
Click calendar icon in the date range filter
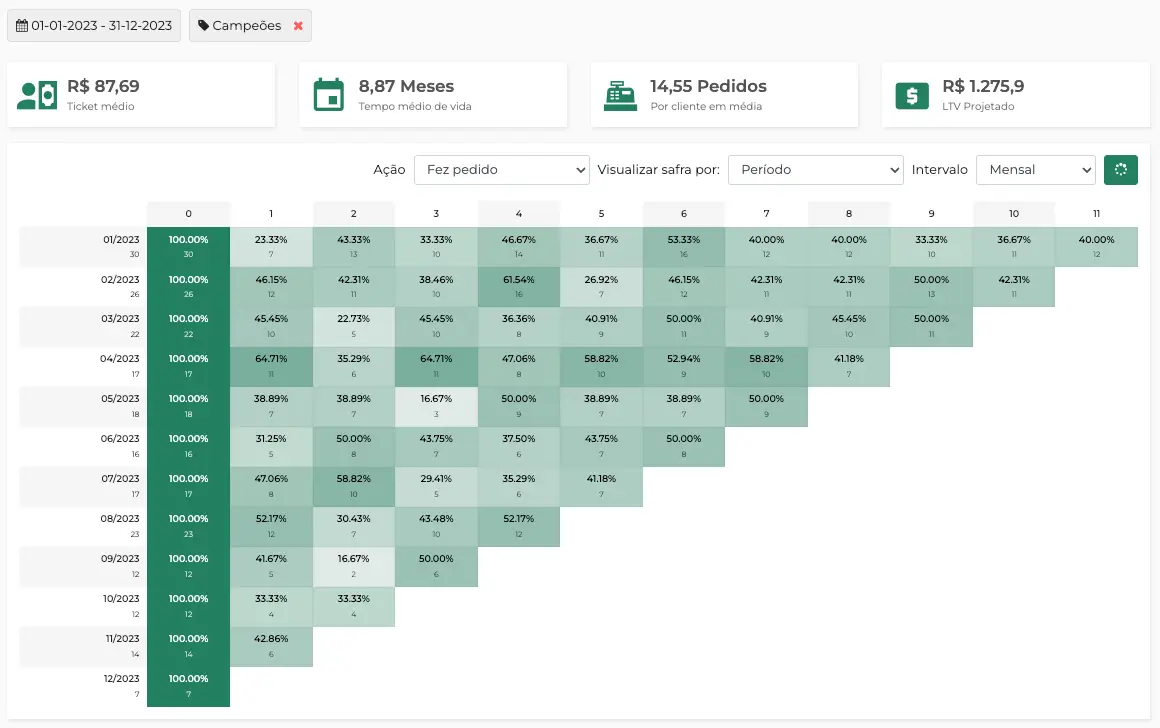pos(23,26)
